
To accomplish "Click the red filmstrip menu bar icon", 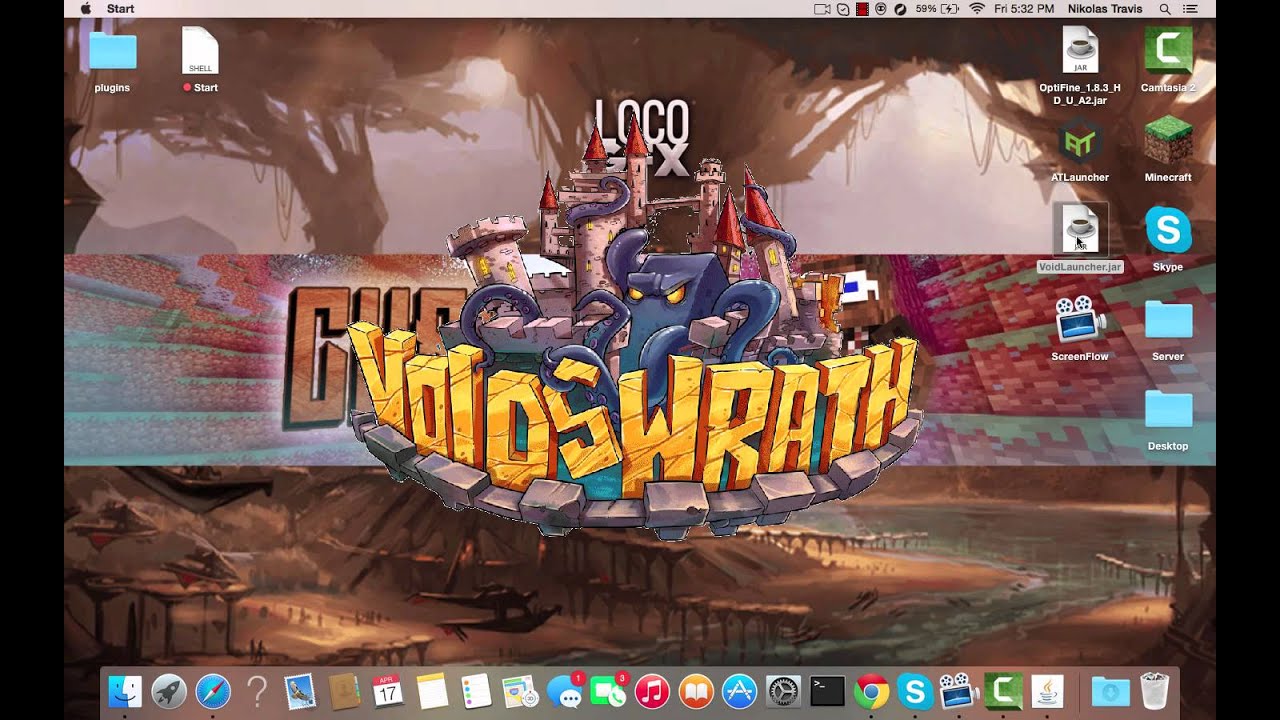I will tap(862, 9).
